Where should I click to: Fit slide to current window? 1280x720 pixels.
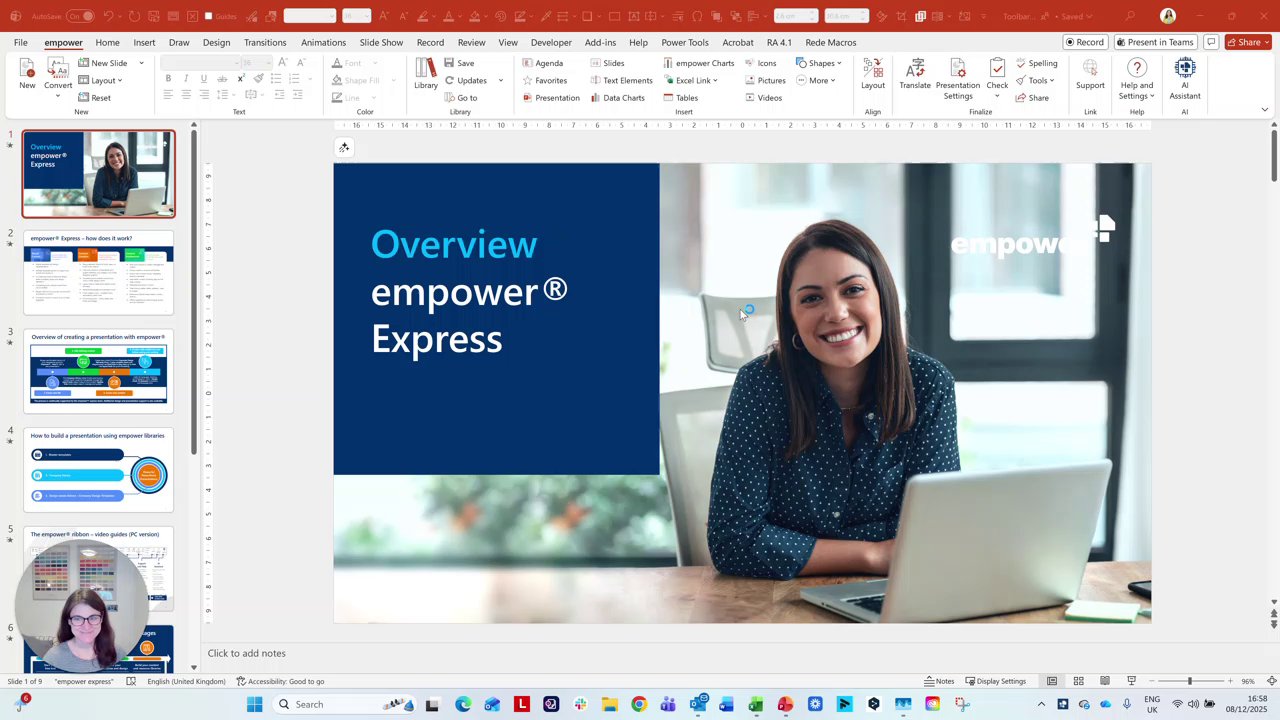point(1271,681)
